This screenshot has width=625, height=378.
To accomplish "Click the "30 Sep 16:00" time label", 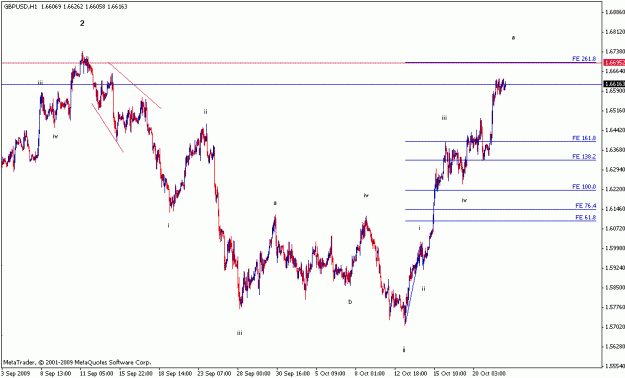I will (x=293, y=374).
